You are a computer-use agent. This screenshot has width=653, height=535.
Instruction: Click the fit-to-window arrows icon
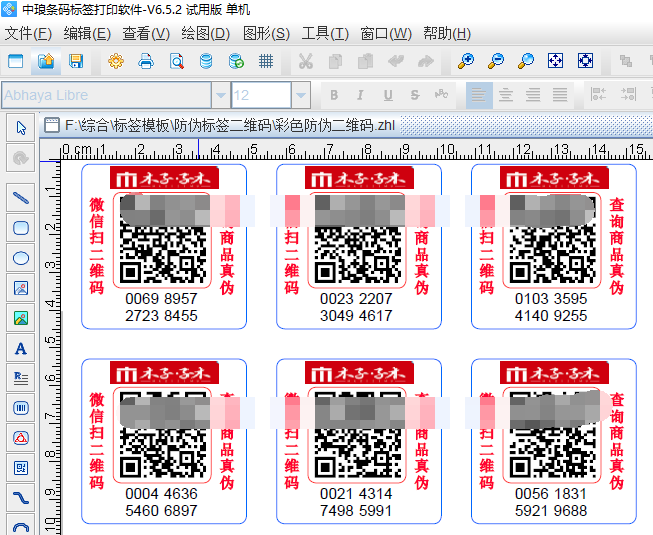(556, 61)
